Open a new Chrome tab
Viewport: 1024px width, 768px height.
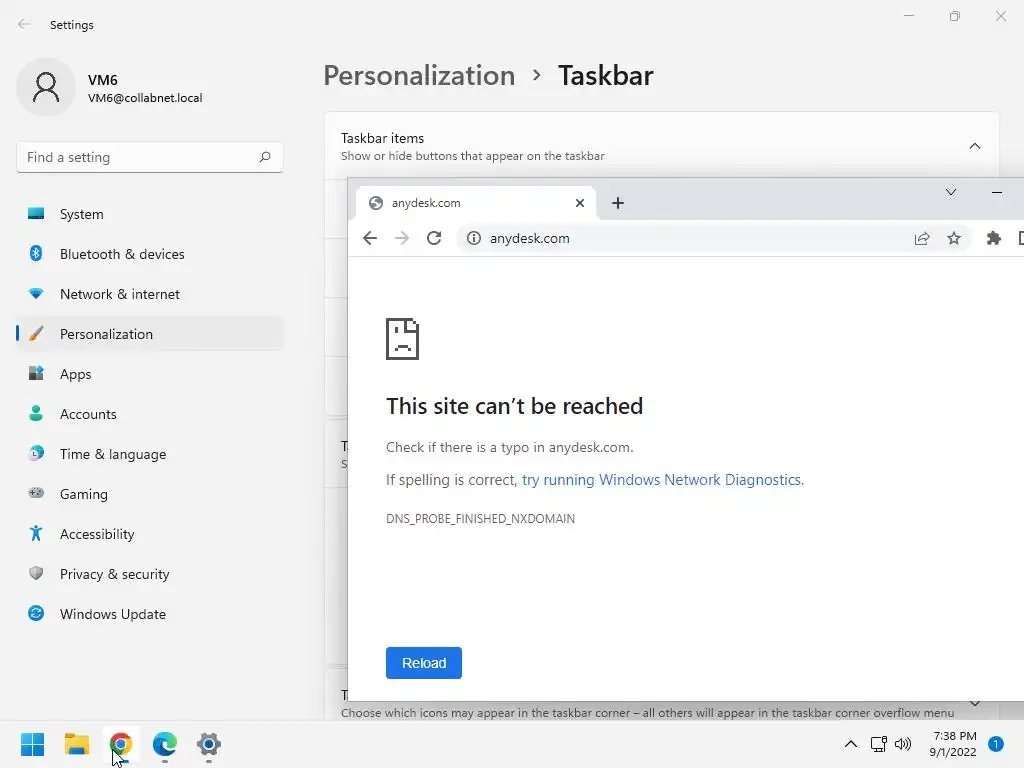[x=618, y=203]
